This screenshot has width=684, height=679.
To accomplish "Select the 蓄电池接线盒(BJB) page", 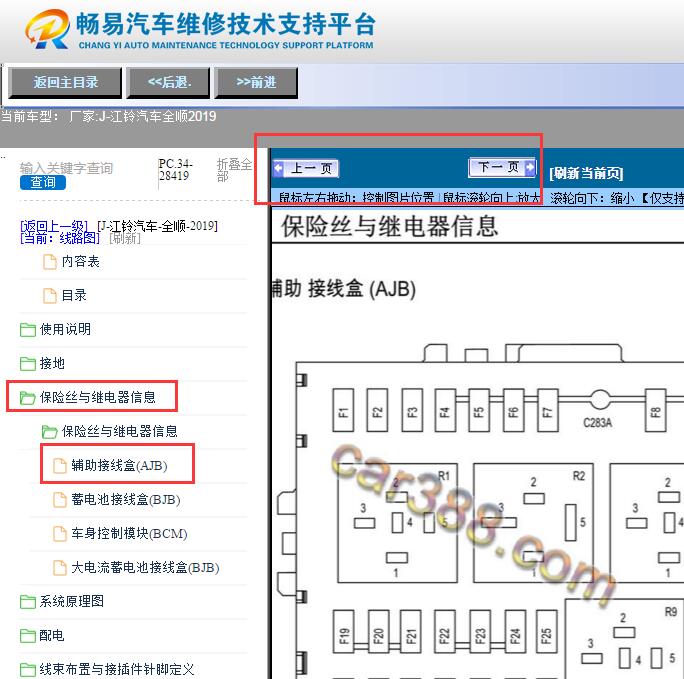I will tap(126, 499).
